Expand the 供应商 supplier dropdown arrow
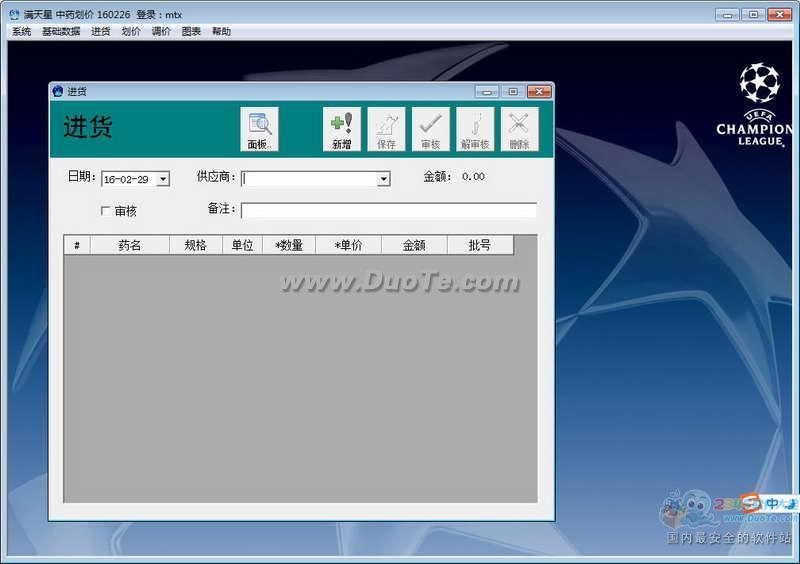Viewport: 800px width, 564px height. click(x=383, y=179)
